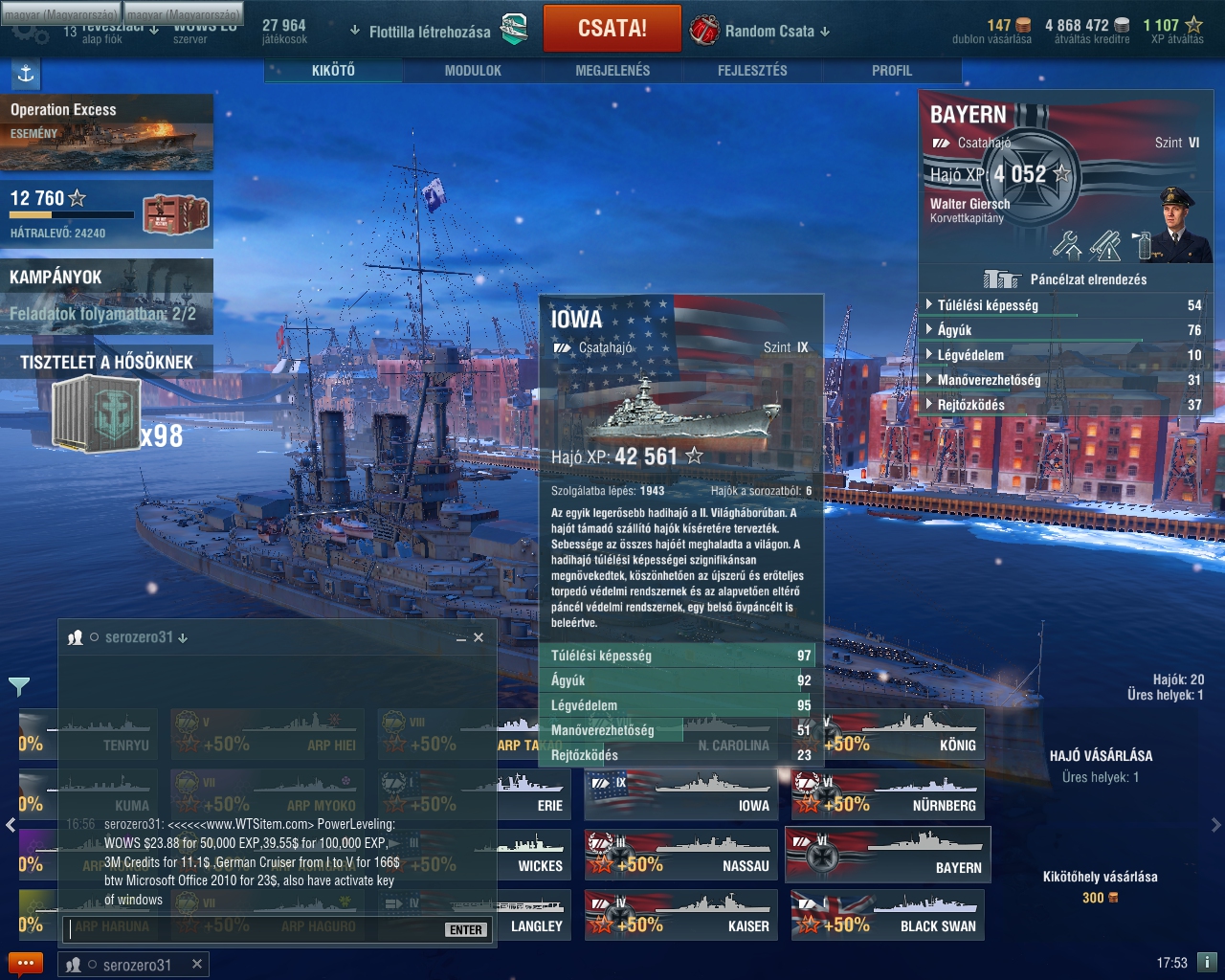Screen dimensions: 1225x980
Task: Send chat message with ENTER button
Action: (466, 929)
